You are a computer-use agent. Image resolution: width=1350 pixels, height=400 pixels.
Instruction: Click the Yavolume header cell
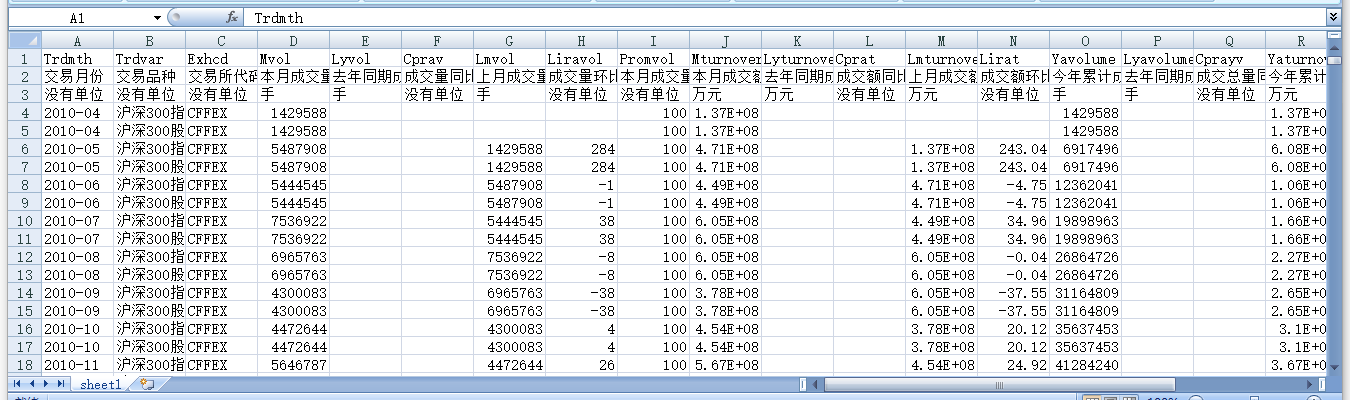tap(1086, 59)
